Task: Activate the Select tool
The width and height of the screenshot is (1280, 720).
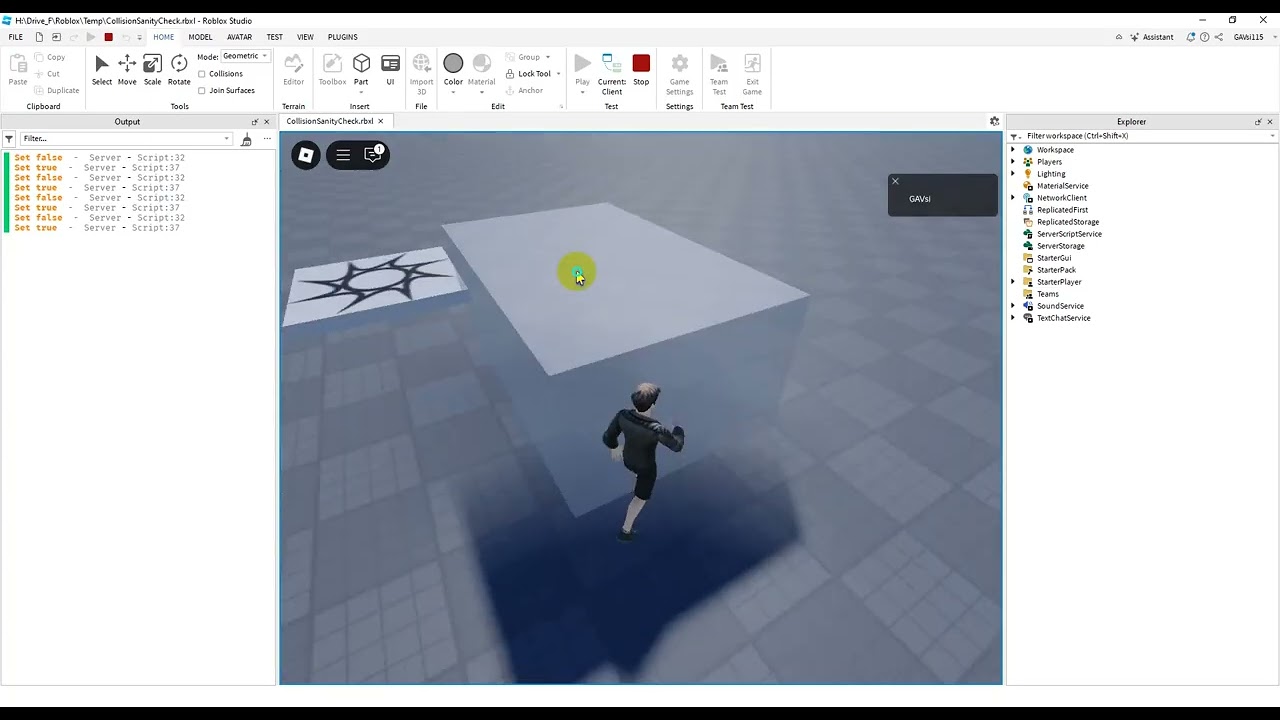Action: click(x=102, y=70)
